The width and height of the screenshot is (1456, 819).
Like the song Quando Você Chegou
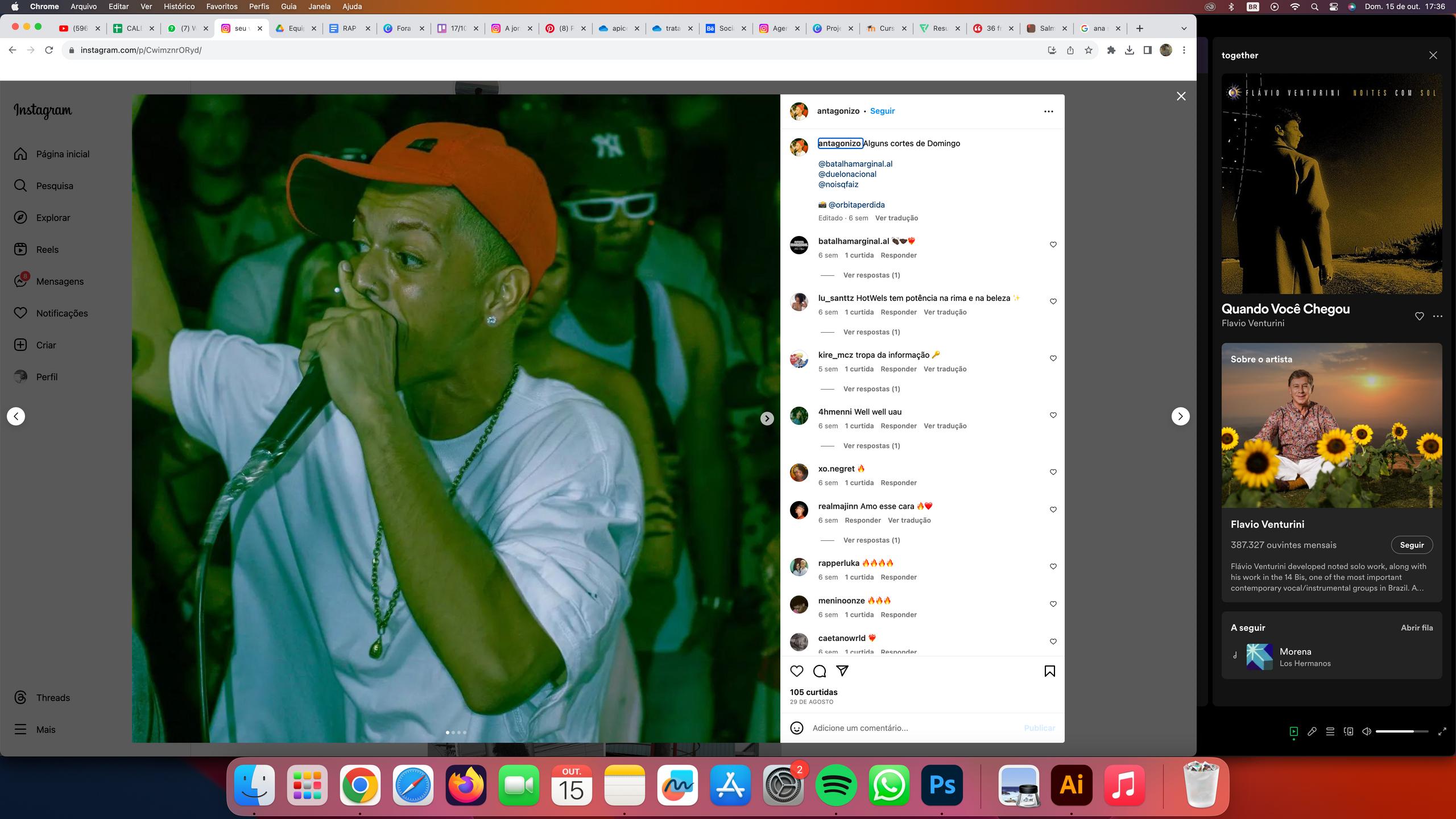1419,316
